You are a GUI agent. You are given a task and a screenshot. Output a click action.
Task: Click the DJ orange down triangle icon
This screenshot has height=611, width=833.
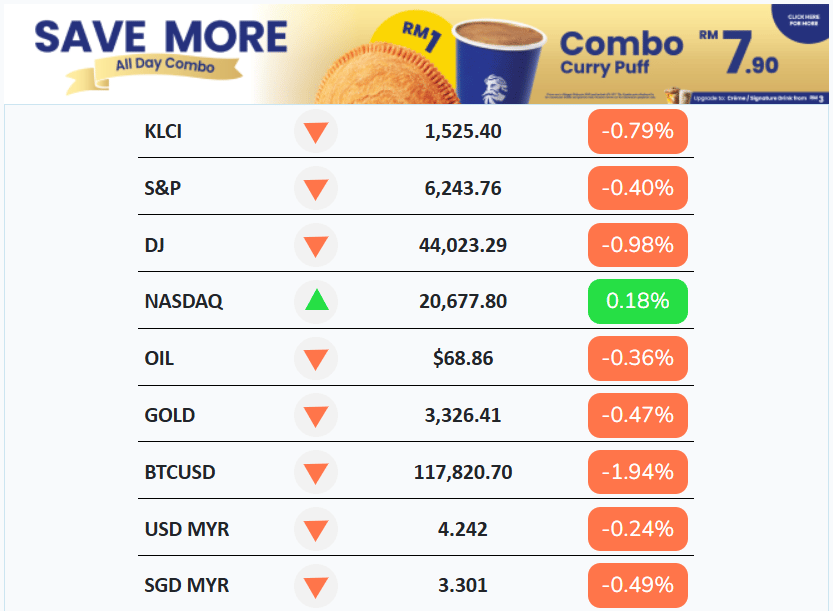(316, 245)
